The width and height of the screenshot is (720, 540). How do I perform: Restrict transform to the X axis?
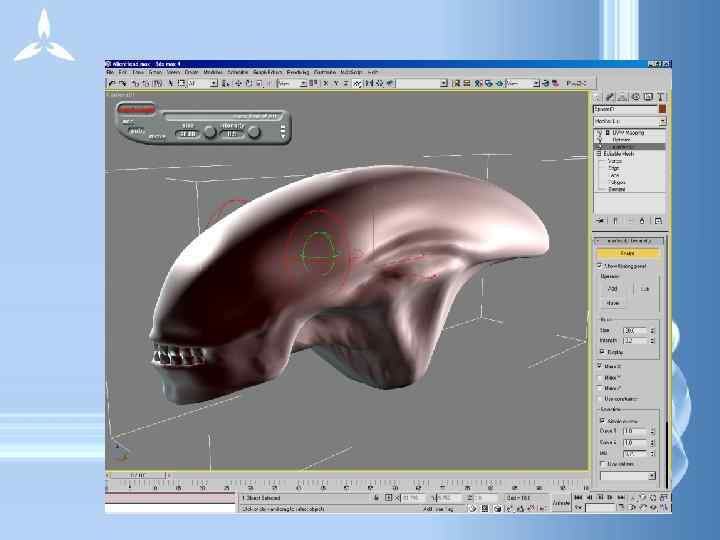point(326,84)
